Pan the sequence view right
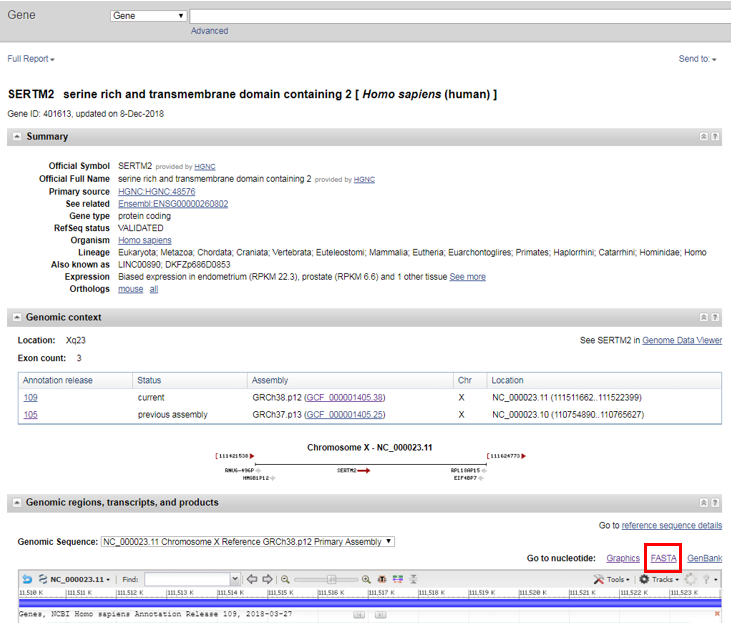The width and height of the screenshot is (731, 623). pos(267,579)
